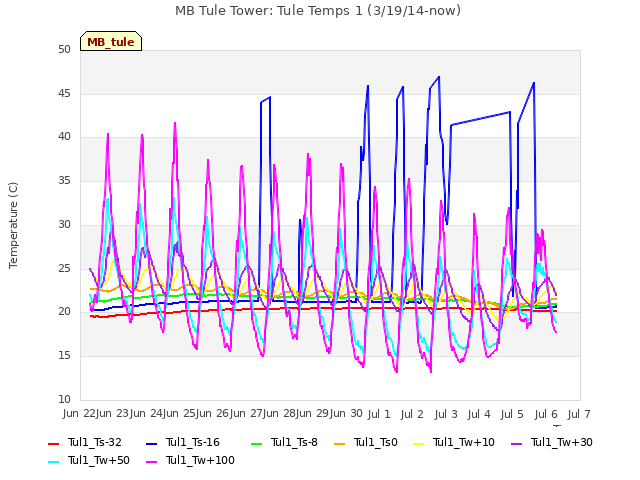Select the Tul1_Ts-32 legend label

click(95, 442)
